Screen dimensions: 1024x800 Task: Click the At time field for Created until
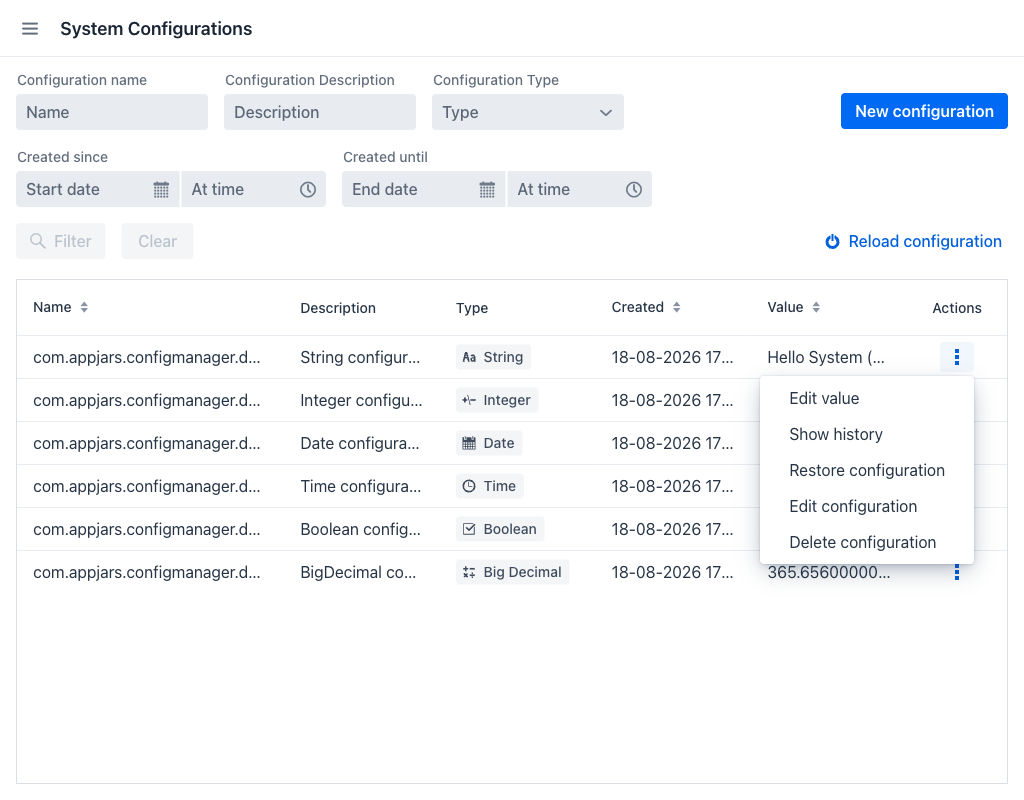pos(579,189)
